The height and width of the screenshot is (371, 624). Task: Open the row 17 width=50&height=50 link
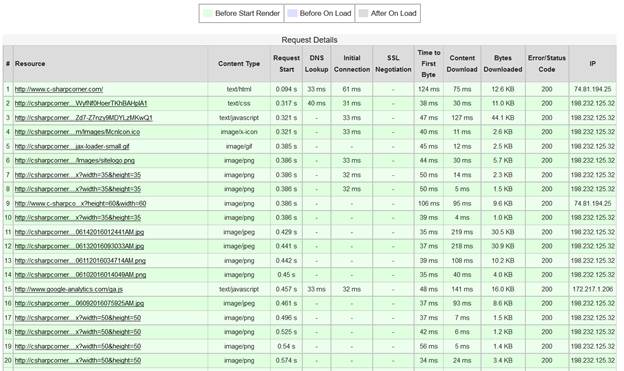coord(78,318)
